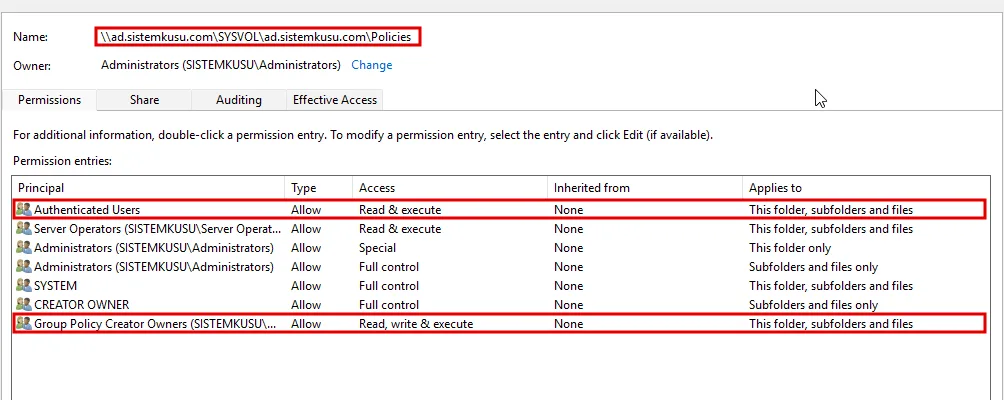Click the owner name Administrators (SISTEMKUSU\Administrators)
The height and width of the screenshot is (400, 1004).
tap(221, 65)
